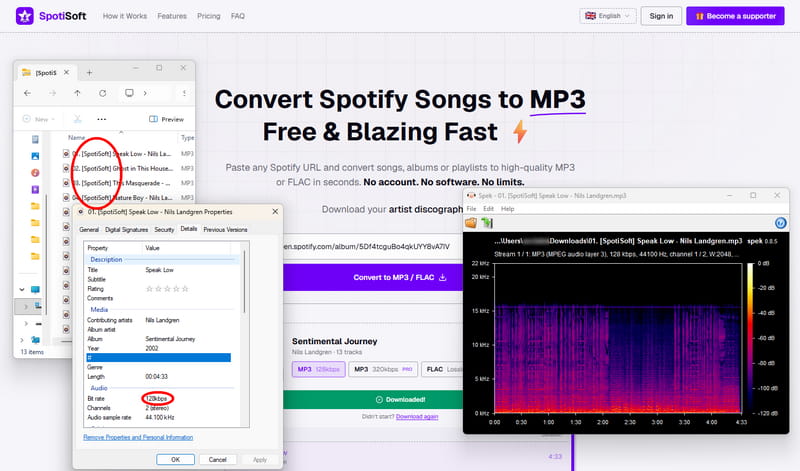Open the Edit menu in Spek
Image resolution: width=800 pixels, height=471 pixels.
tap(488, 209)
